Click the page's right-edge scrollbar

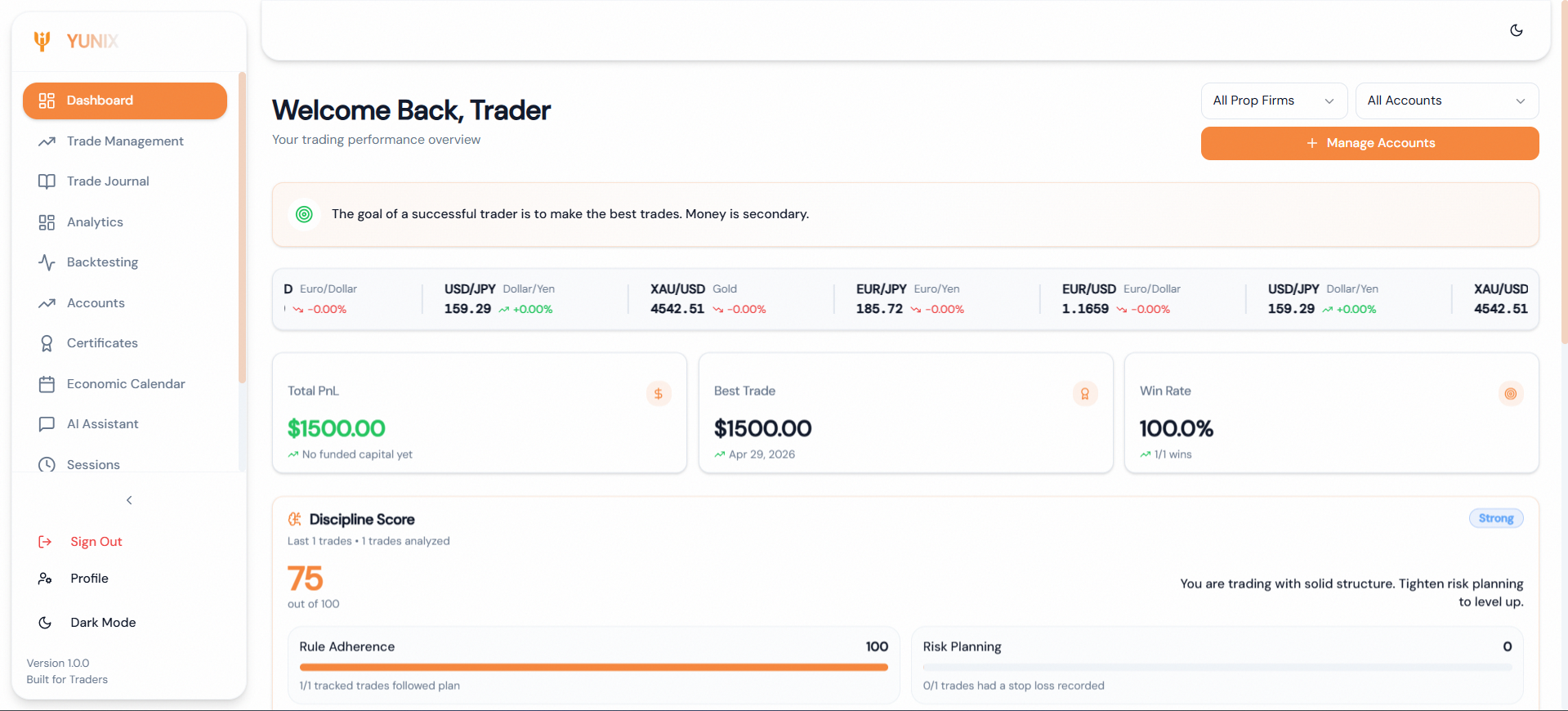[1564, 172]
